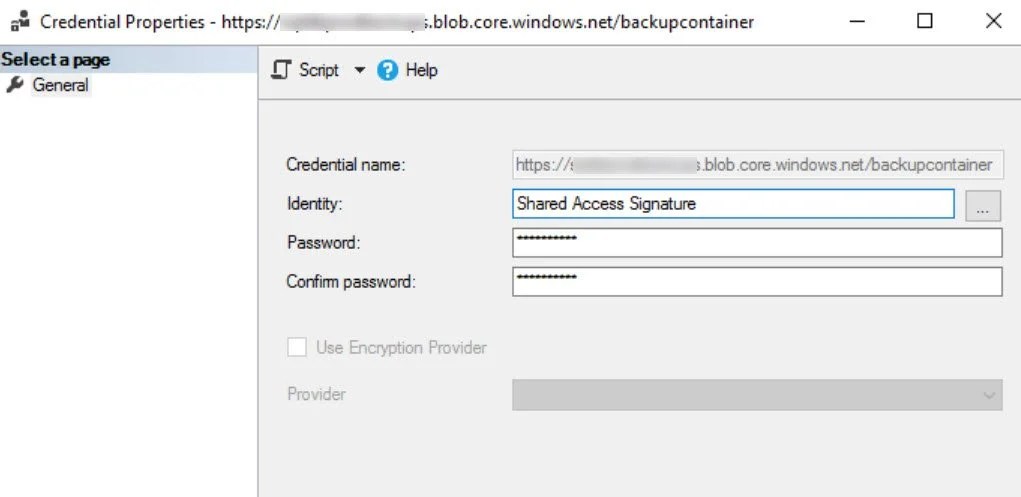Image resolution: width=1021 pixels, height=497 pixels.
Task: Click the blue Help question mark icon
Action: coord(388,70)
